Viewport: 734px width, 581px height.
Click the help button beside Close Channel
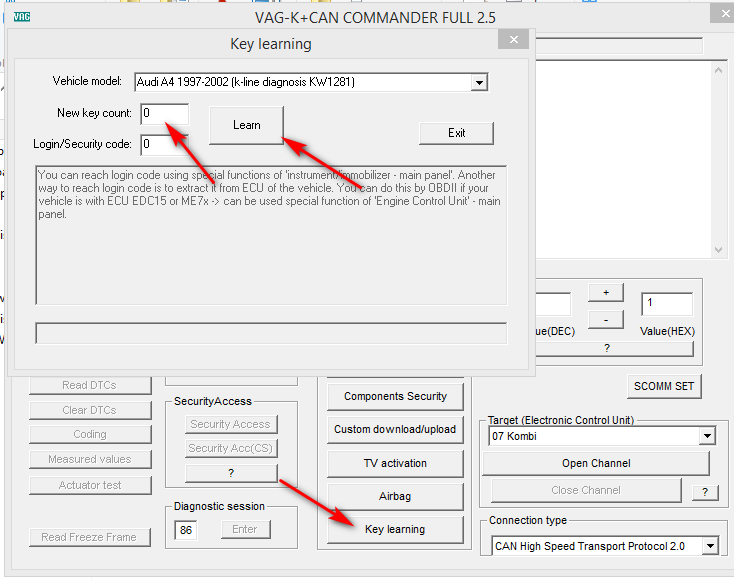705,492
